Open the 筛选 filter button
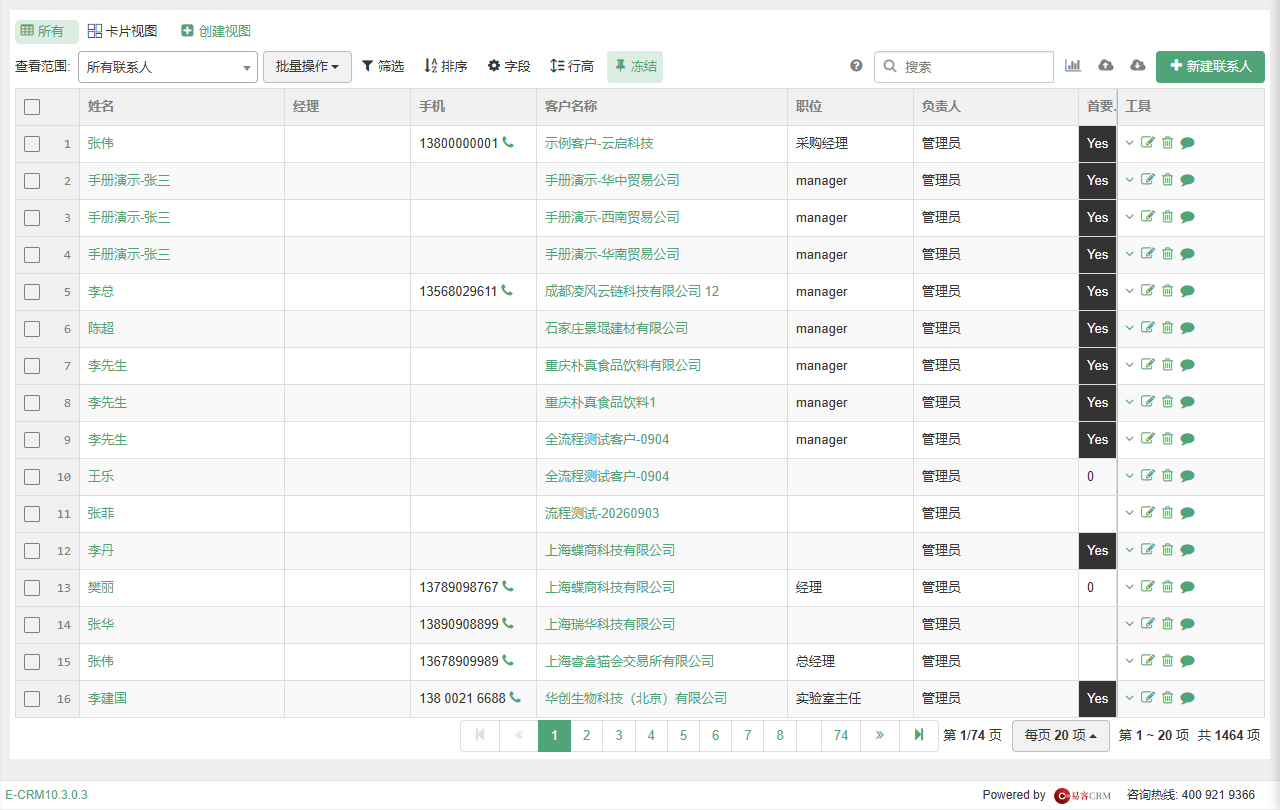 (383, 66)
